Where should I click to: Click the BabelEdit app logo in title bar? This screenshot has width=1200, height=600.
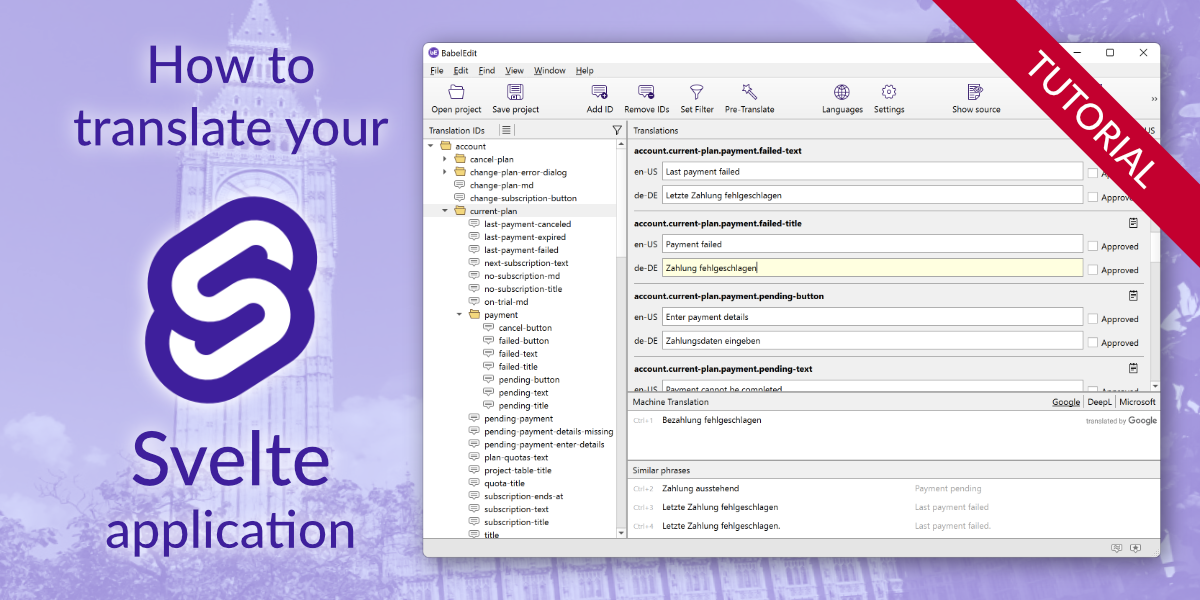[x=433, y=53]
